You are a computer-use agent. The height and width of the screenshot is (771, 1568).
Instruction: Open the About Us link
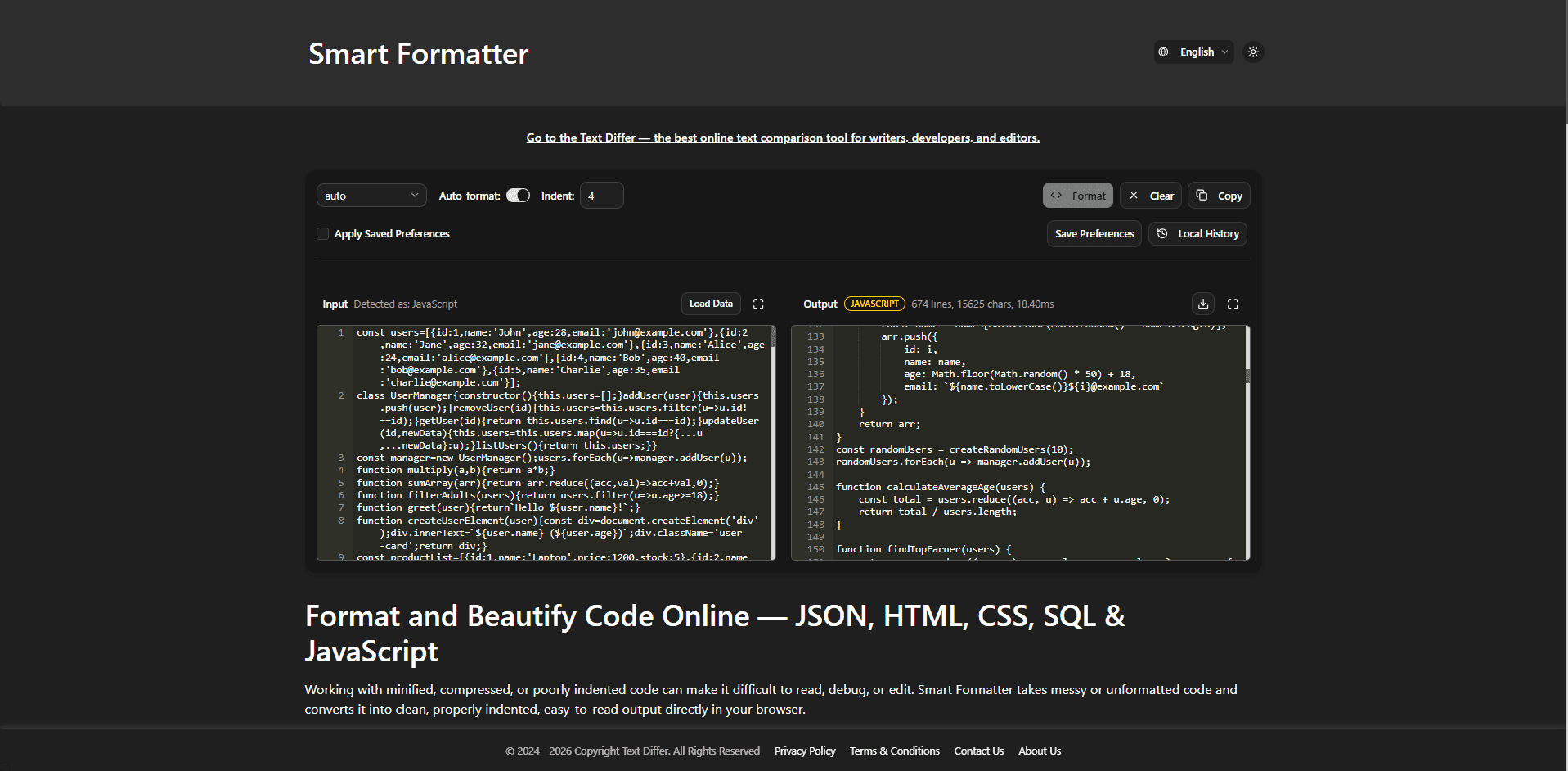pyautogui.click(x=1040, y=751)
